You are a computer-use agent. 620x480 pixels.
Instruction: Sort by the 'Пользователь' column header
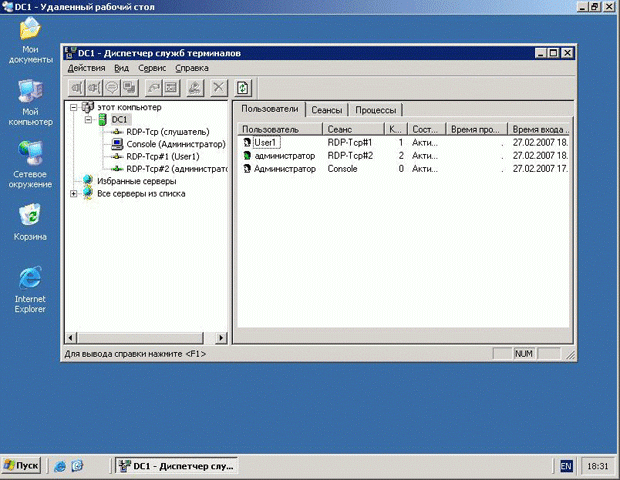[280, 129]
